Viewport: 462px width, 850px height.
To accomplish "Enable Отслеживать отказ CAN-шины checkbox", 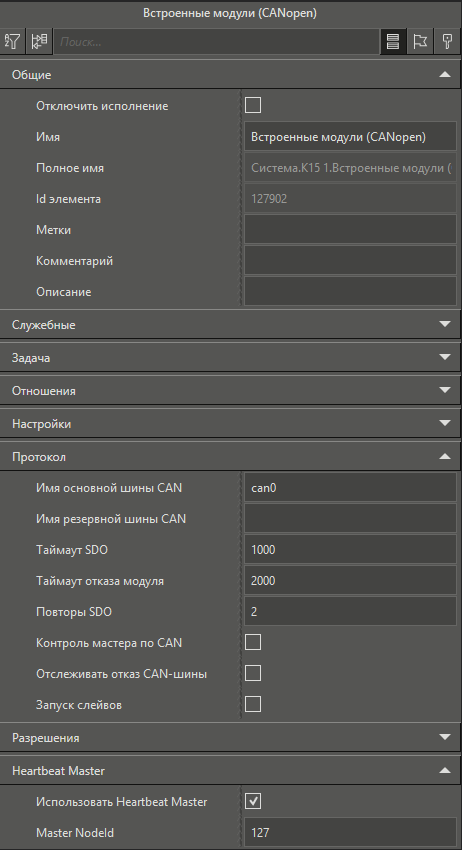I will coord(253,673).
